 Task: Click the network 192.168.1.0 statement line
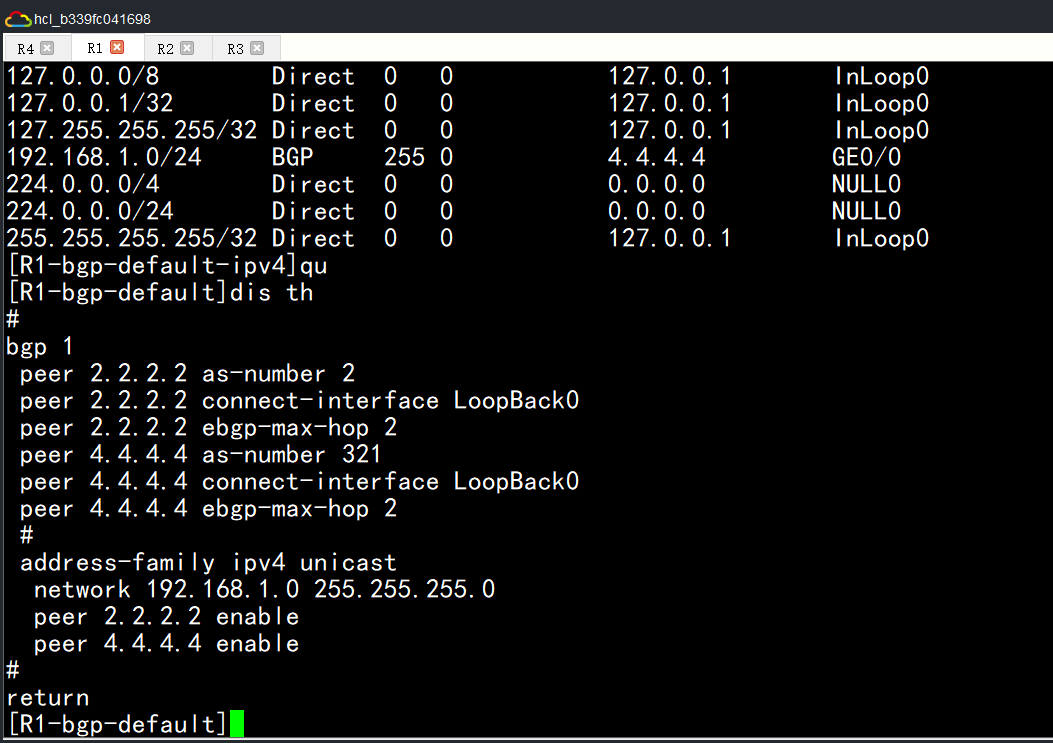(x=264, y=589)
